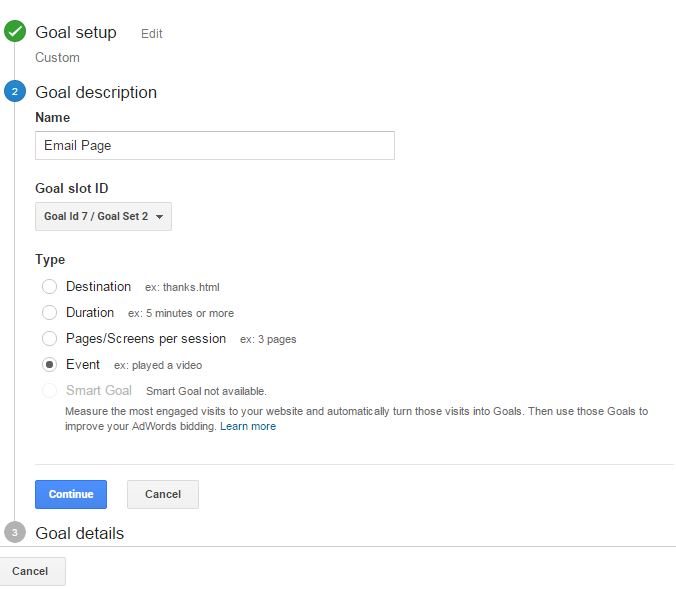Viewport: 676px width, 589px height.
Task: Select the Destination goal type
Action: 50,286
